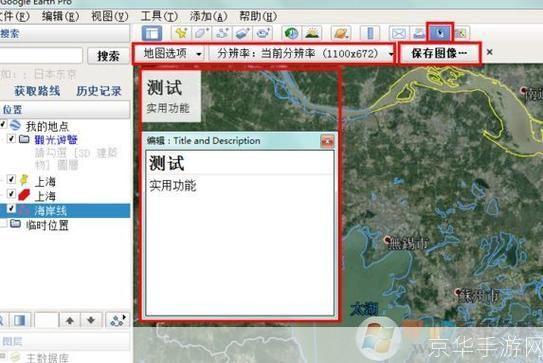Viewport: 543px width, 363px height.
Task: Open the ruler tool
Action: point(370,33)
